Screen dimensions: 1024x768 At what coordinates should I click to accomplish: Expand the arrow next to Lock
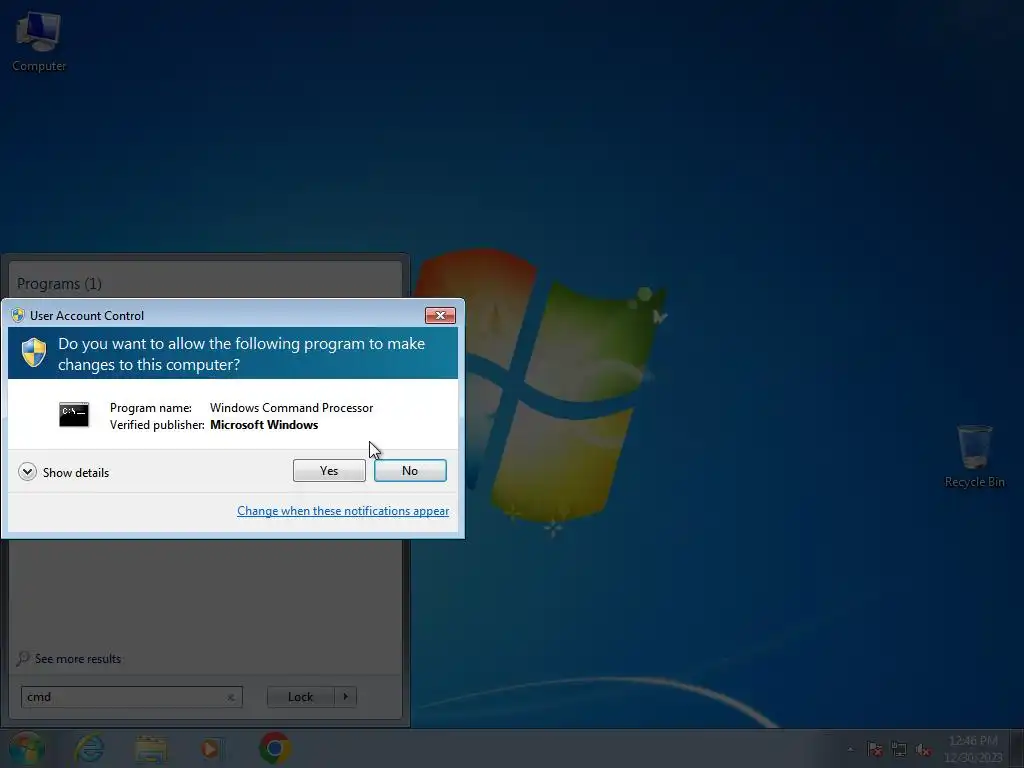(x=345, y=697)
